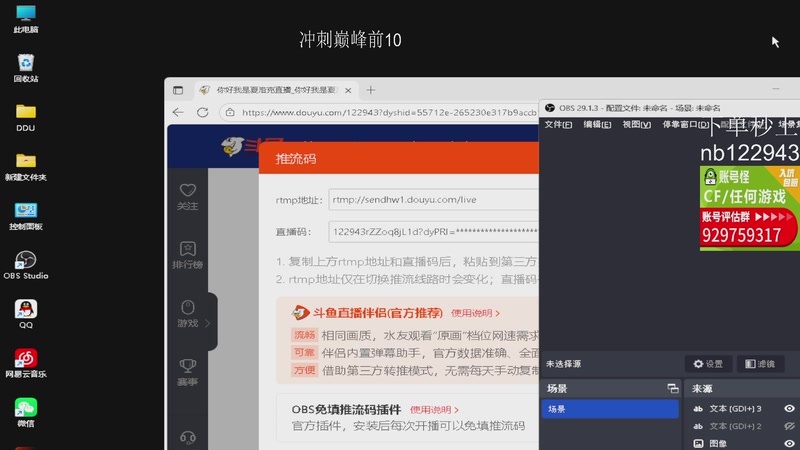The width and height of the screenshot is (800, 450).
Task: Click the OBS免填推流码插件 heading
Action: 346,410
